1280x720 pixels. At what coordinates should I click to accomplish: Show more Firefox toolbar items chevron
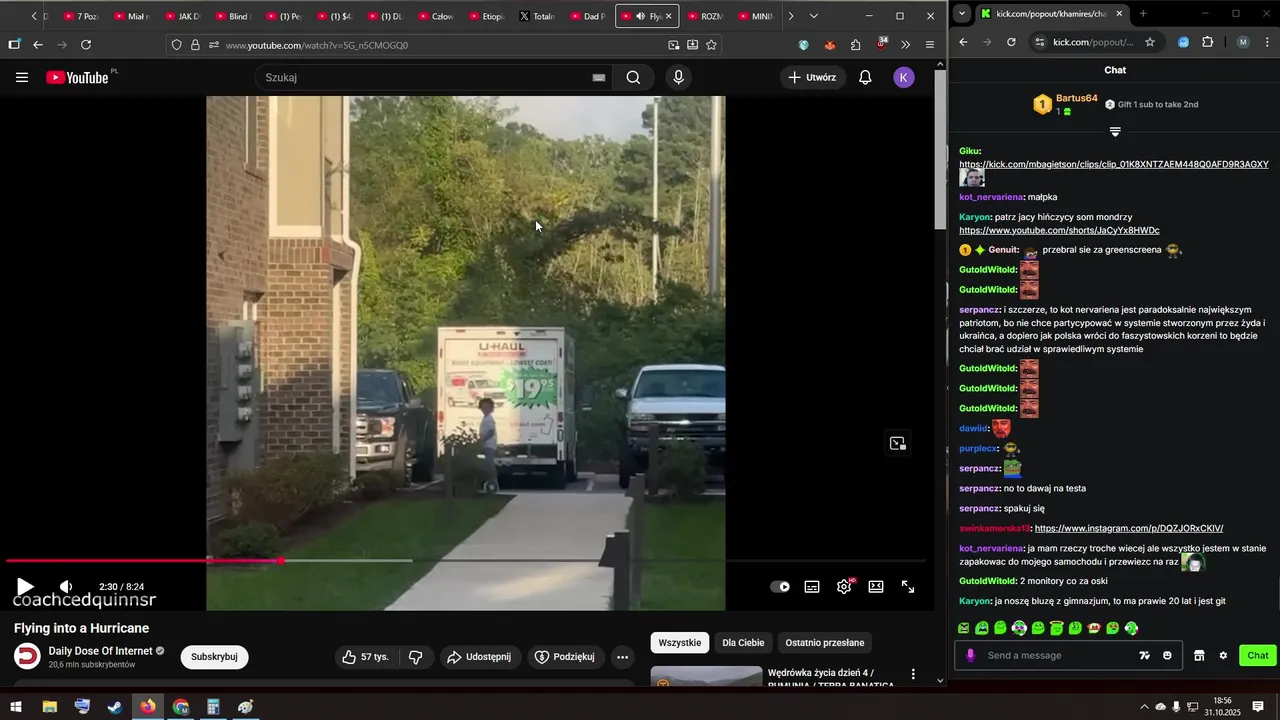906,45
